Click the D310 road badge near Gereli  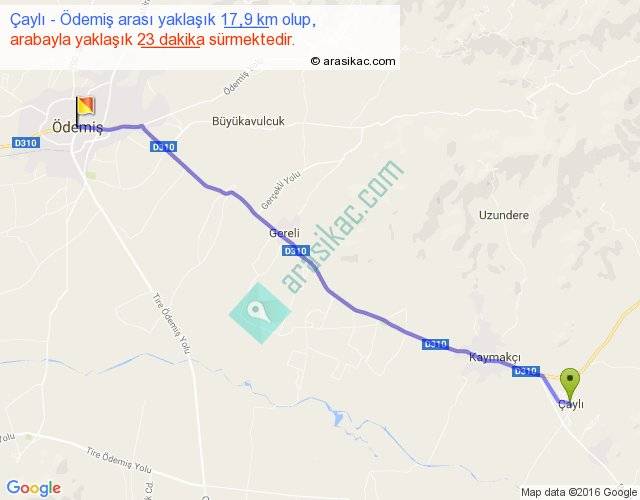tap(296, 251)
